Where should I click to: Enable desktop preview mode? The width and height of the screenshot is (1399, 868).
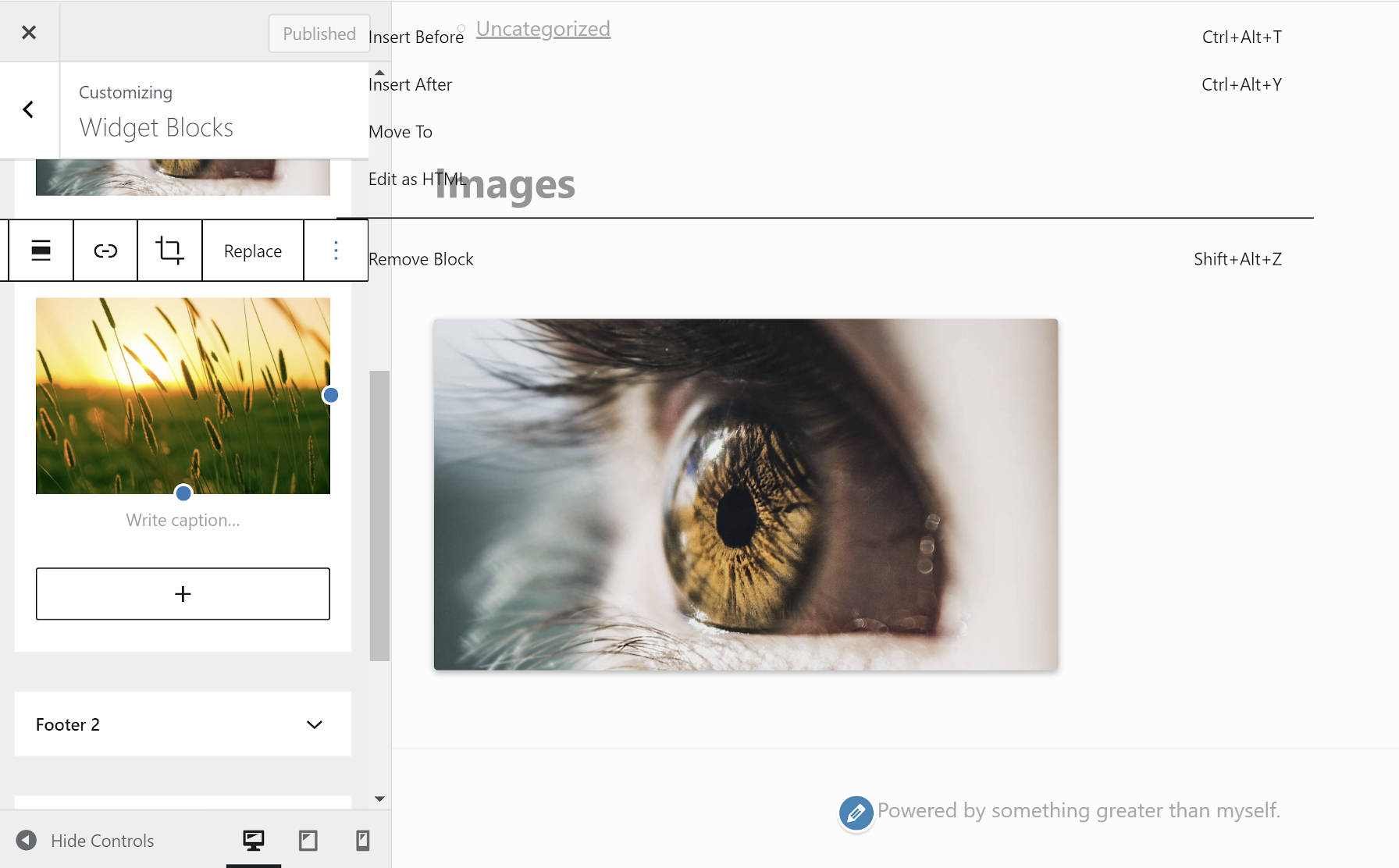tap(254, 841)
